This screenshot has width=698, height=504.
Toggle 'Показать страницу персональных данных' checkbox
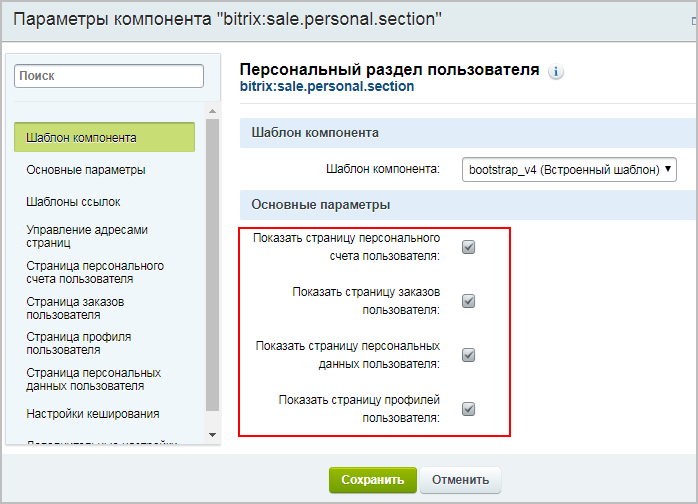tap(468, 355)
